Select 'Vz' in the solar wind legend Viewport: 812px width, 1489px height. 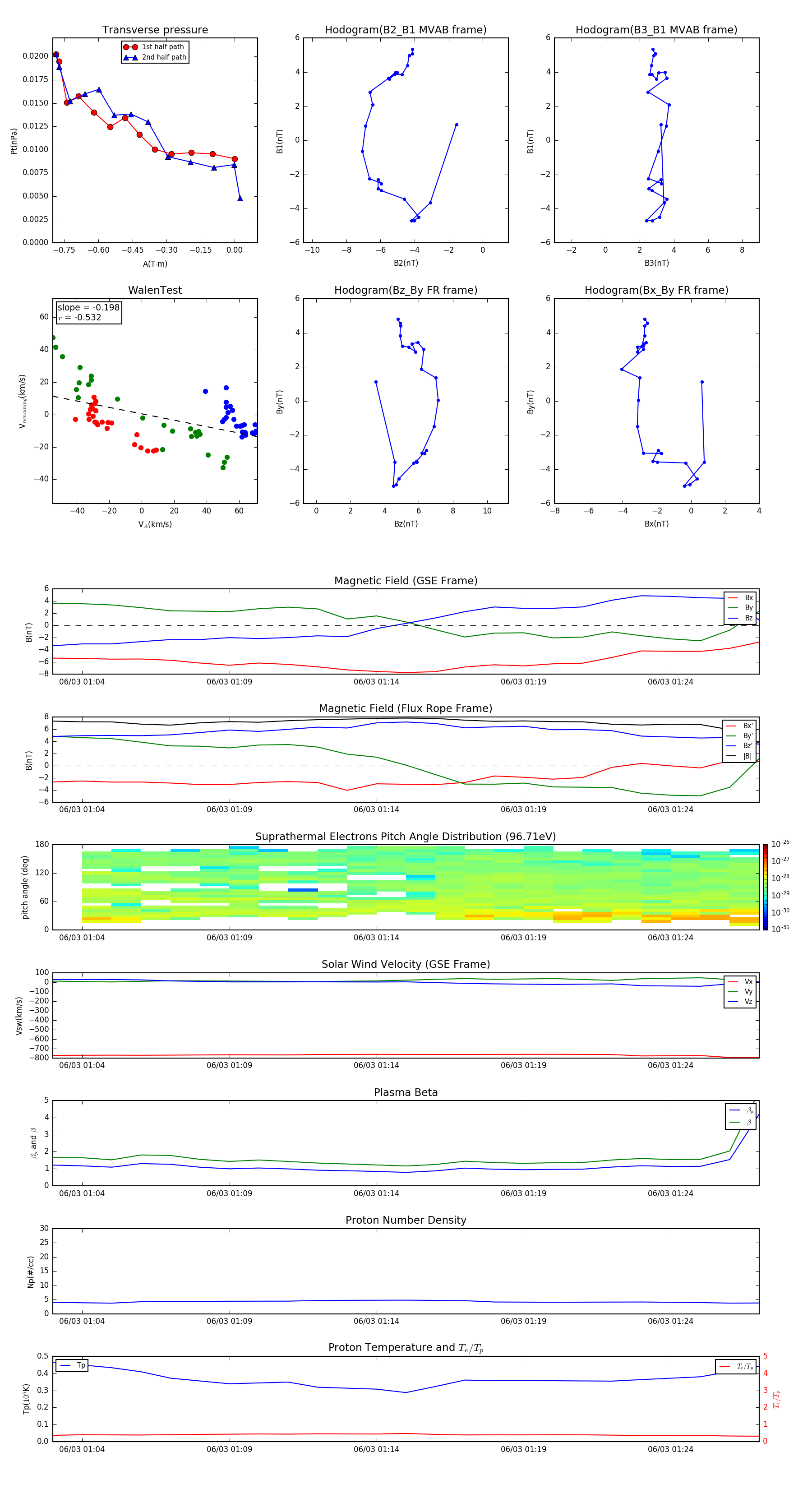point(740,1002)
